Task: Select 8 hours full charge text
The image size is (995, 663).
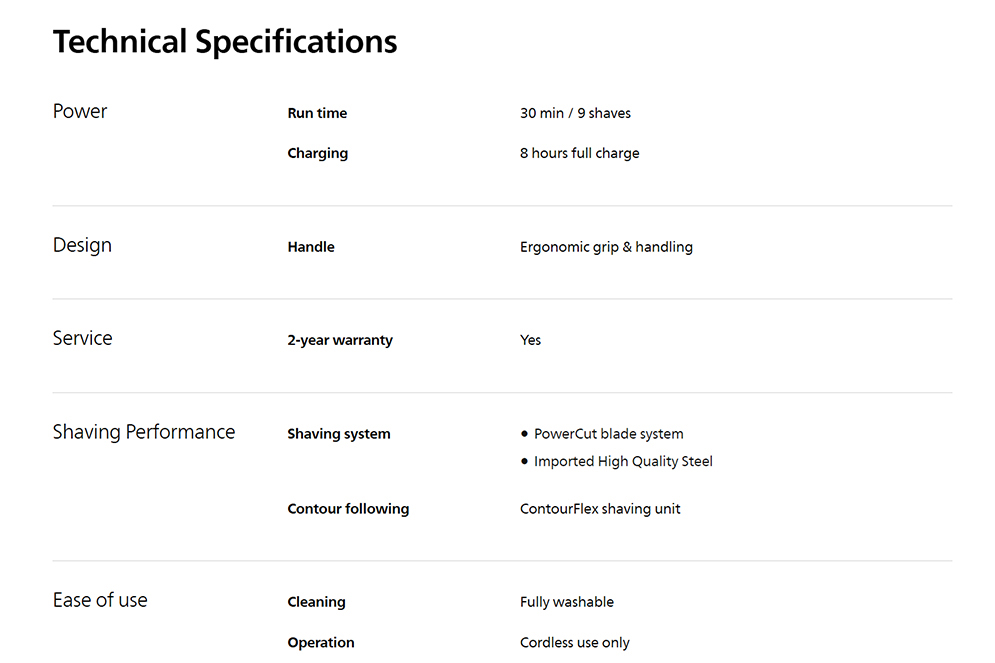Action: click(579, 154)
